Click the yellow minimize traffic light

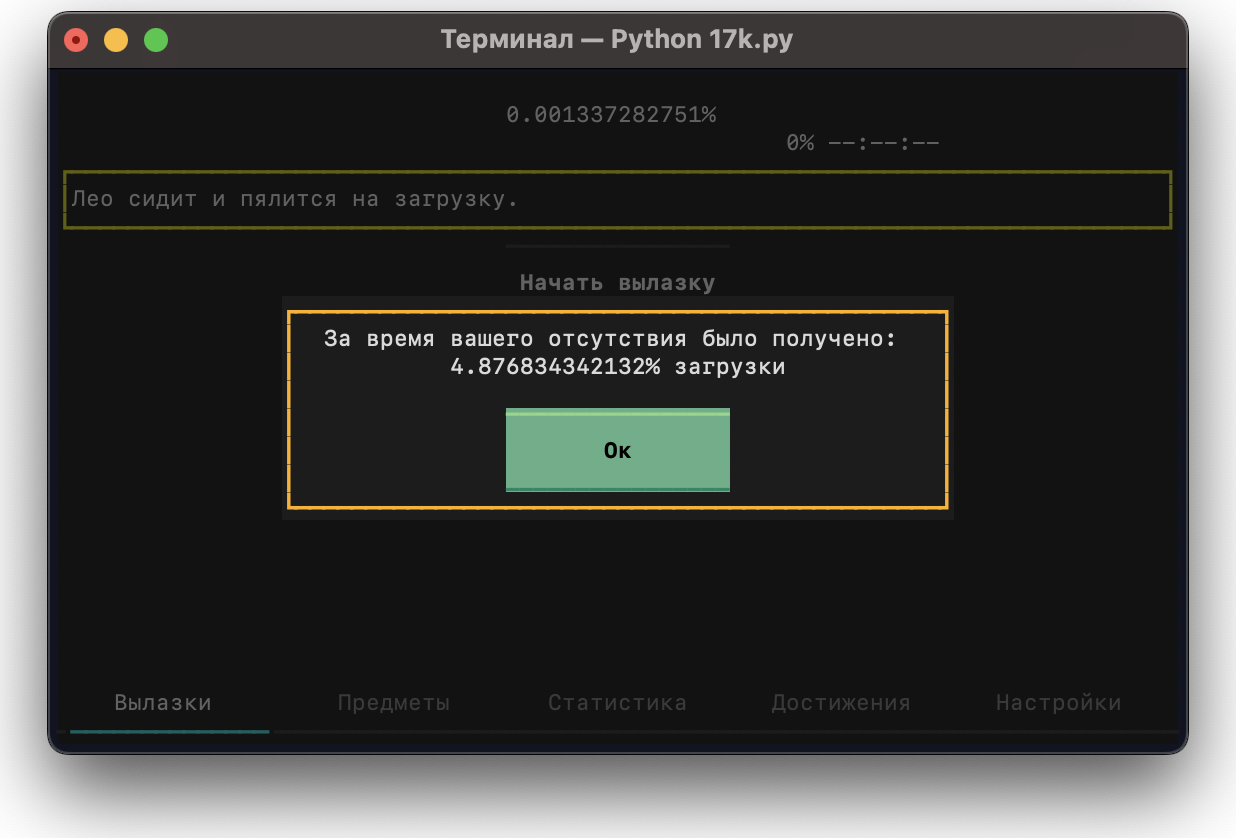[x=116, y=39]
